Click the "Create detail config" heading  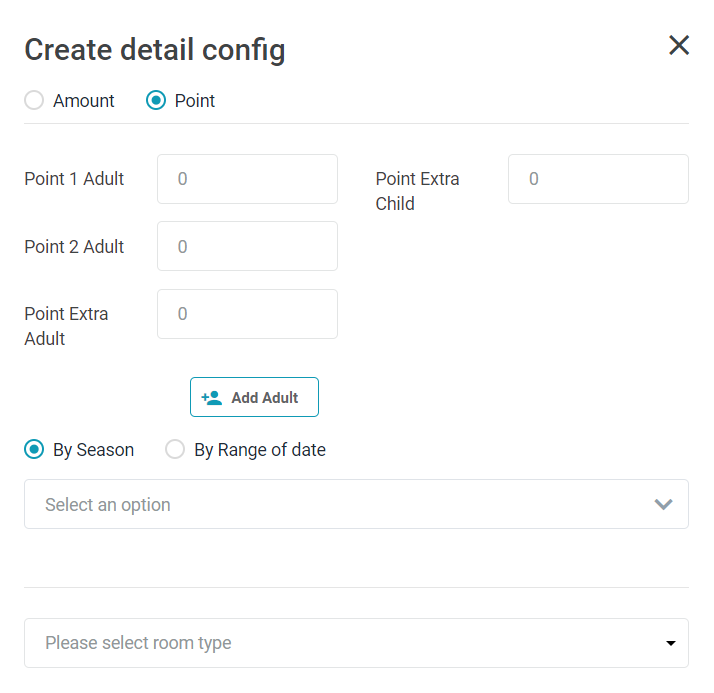[x=155, y=50]
